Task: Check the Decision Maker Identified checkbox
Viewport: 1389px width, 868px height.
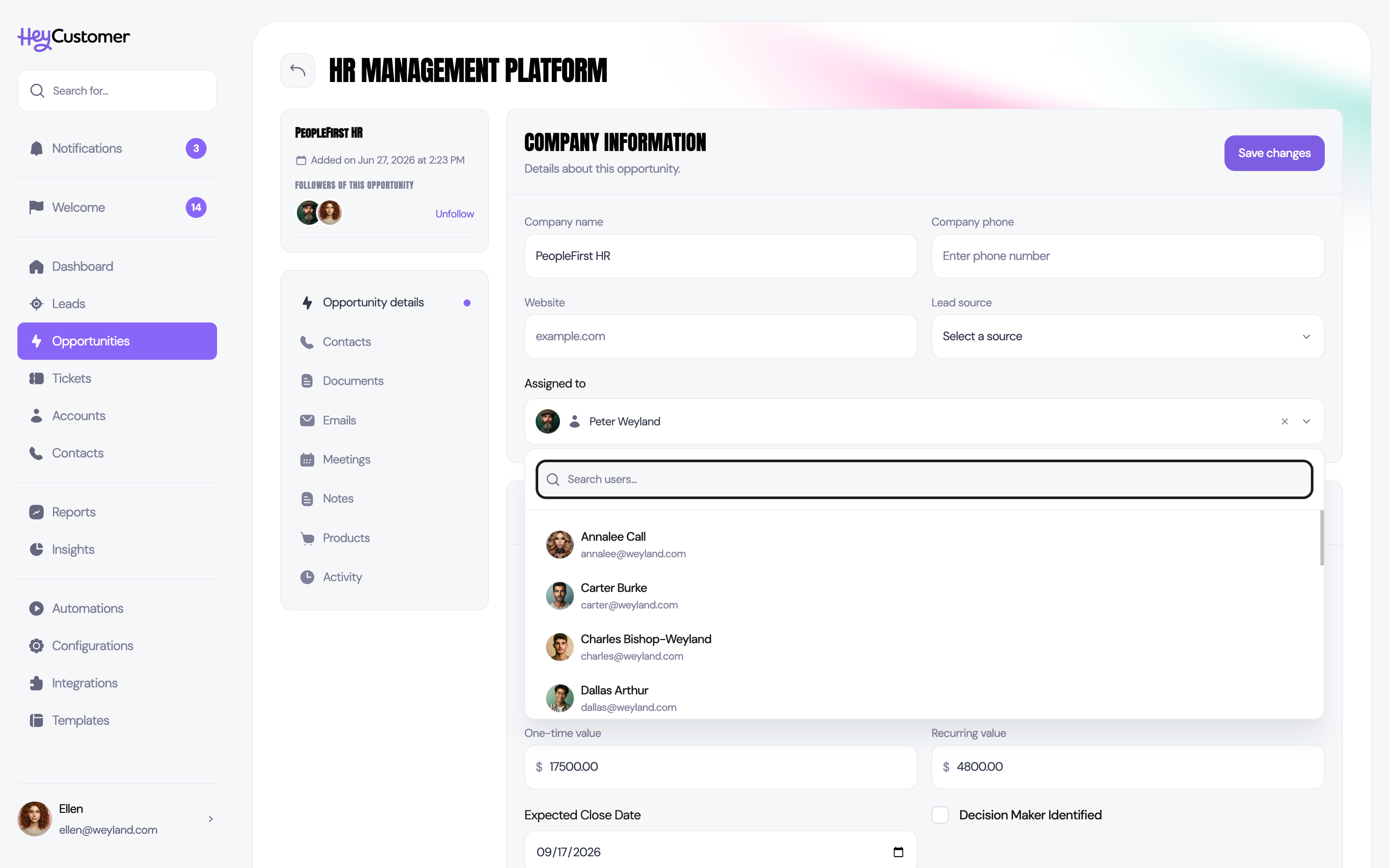Action: pos(940,815)
